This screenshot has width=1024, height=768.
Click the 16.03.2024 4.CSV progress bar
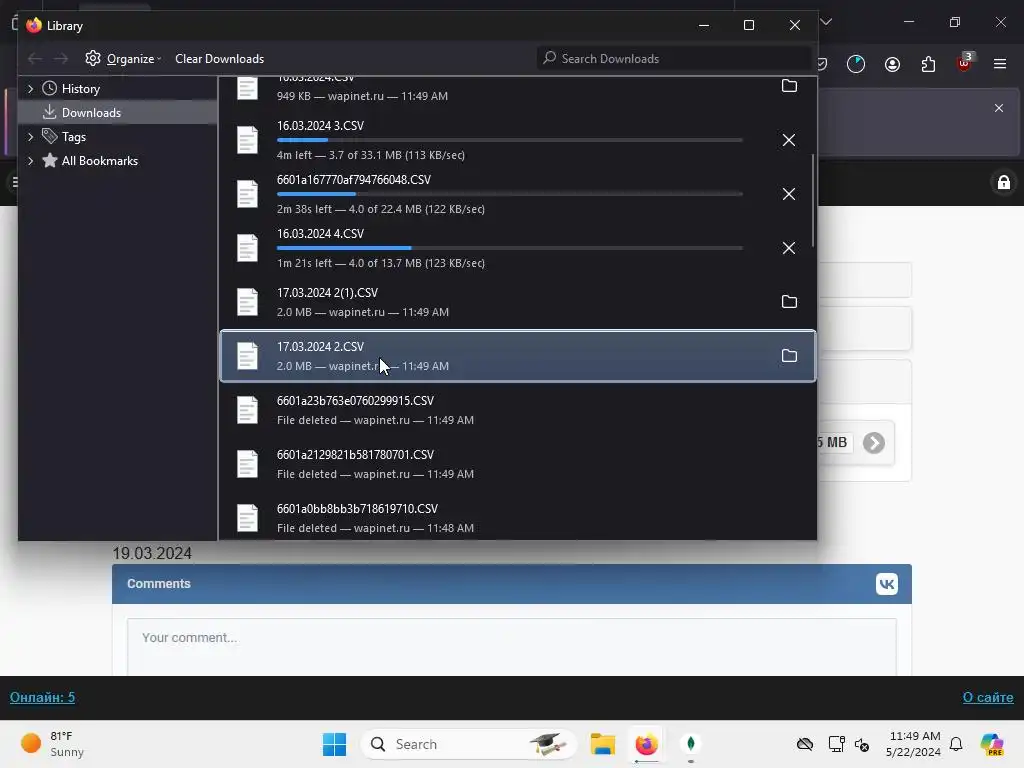pyautogui.click(x=509, y=248)
